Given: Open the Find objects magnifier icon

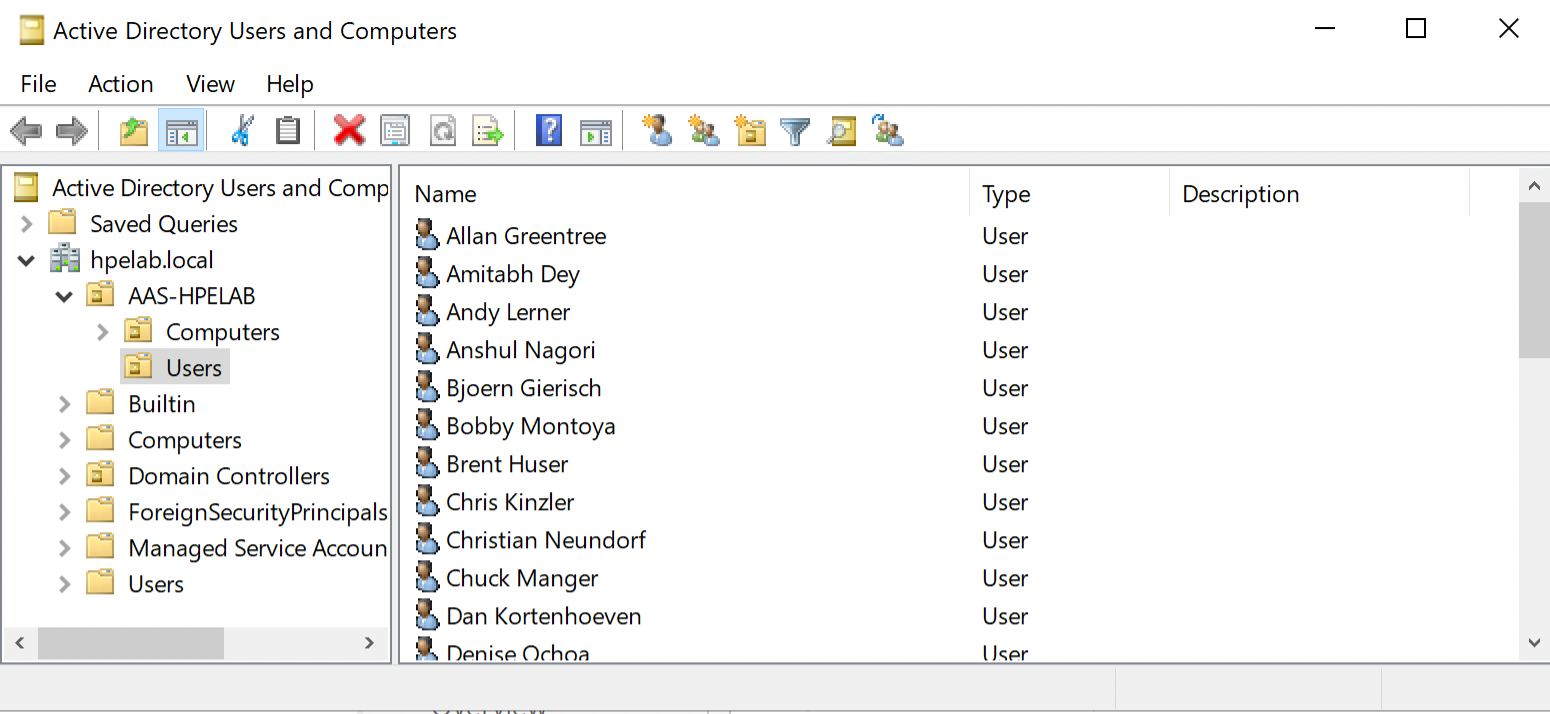Looking at the screenshot, I should [842, 130].
